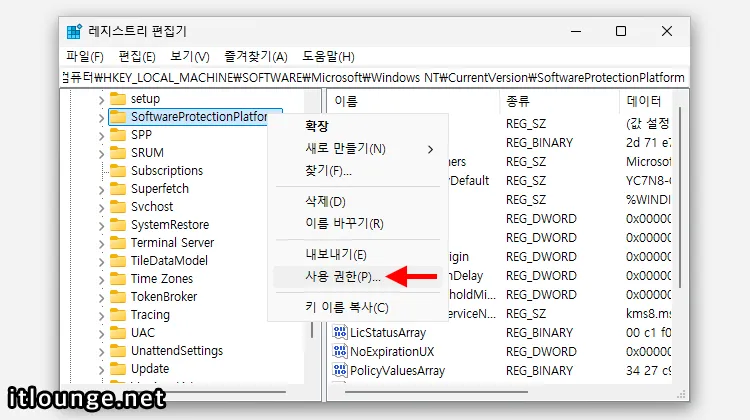The image size is (750, 420).
Task: Click the 데이터 column header
Action: 646,101
